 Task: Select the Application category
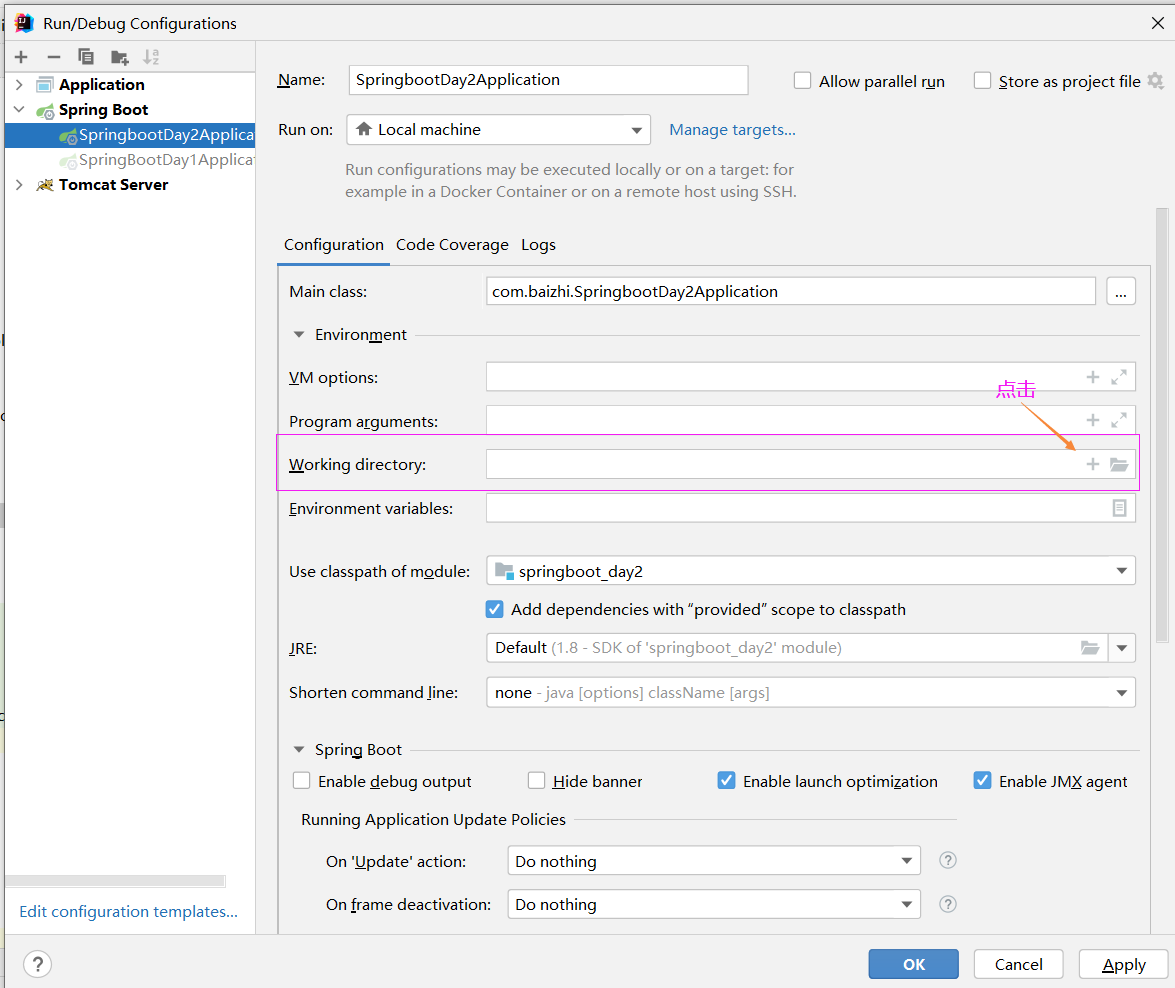point(101,85)
